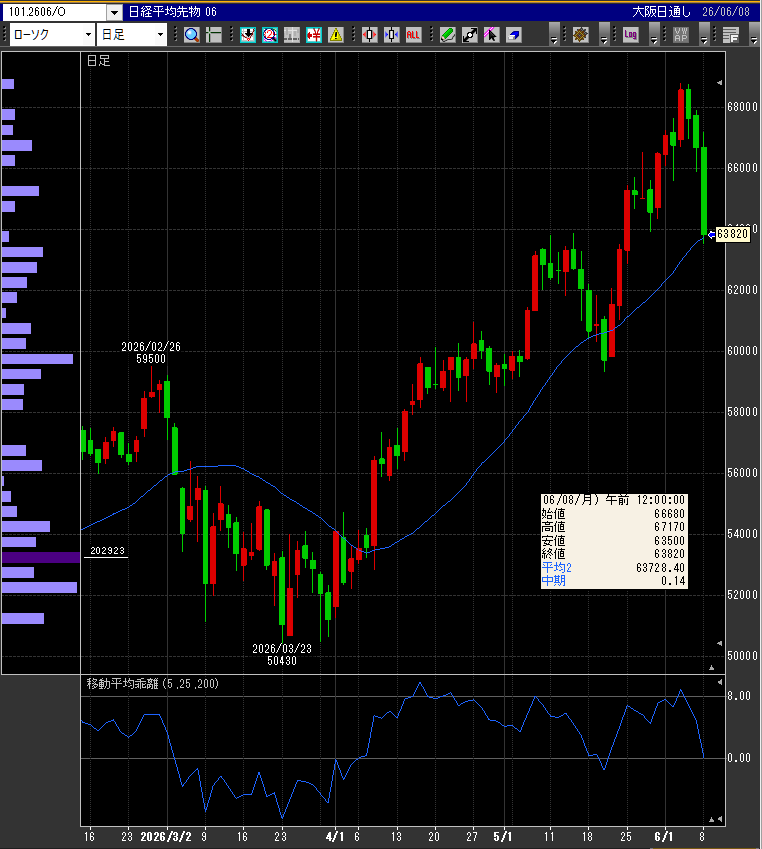Click the 安値 63500 row
The image size is (762, 849).
pyautogui.click(x=614, y=540)
